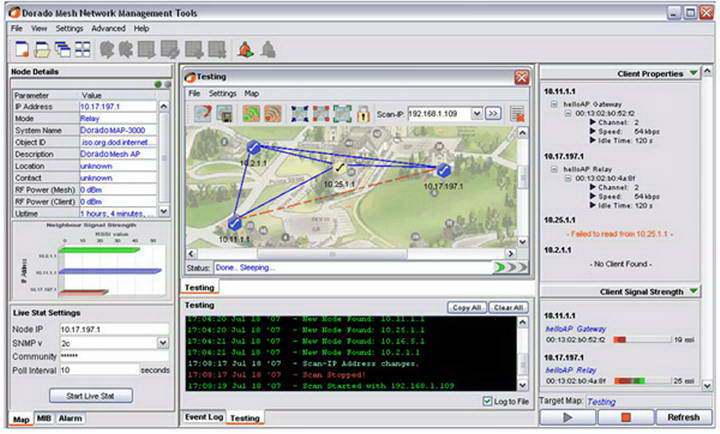Open the Advanced menu
This screenshot has width=720, height=434.
coord(108,28)
